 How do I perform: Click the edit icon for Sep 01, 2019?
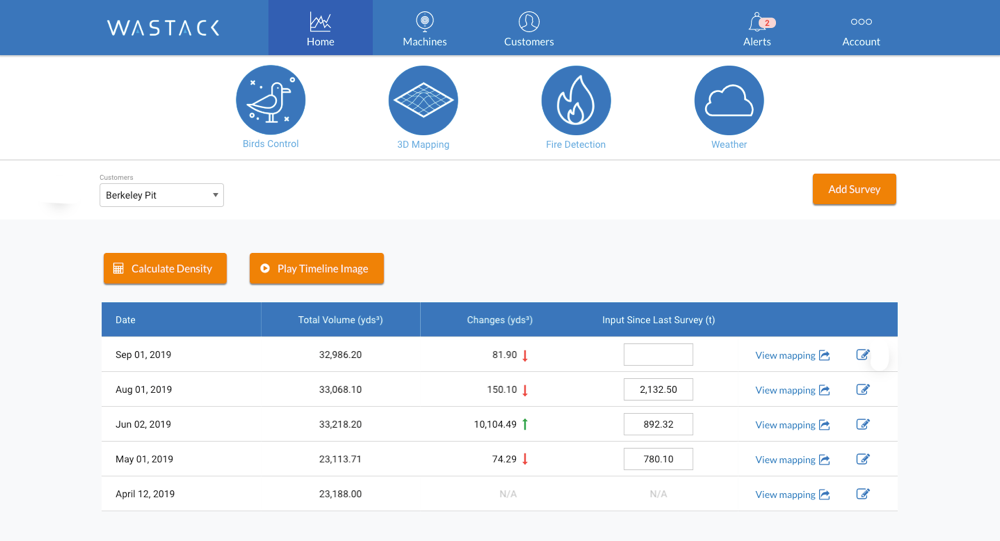pyautogui.click(x=863, y=355)
